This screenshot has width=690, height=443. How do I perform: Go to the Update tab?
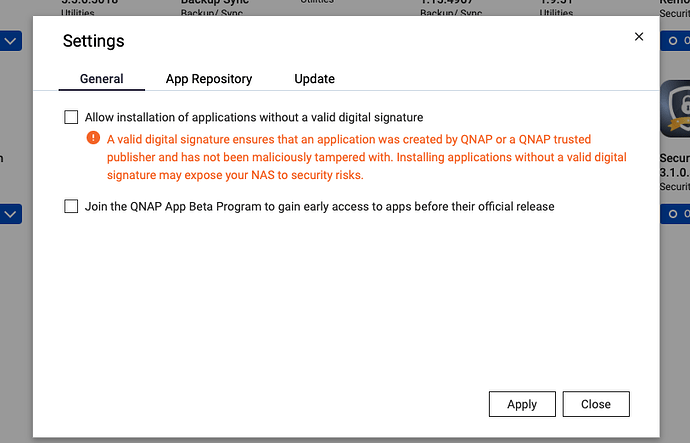point(314,79)
